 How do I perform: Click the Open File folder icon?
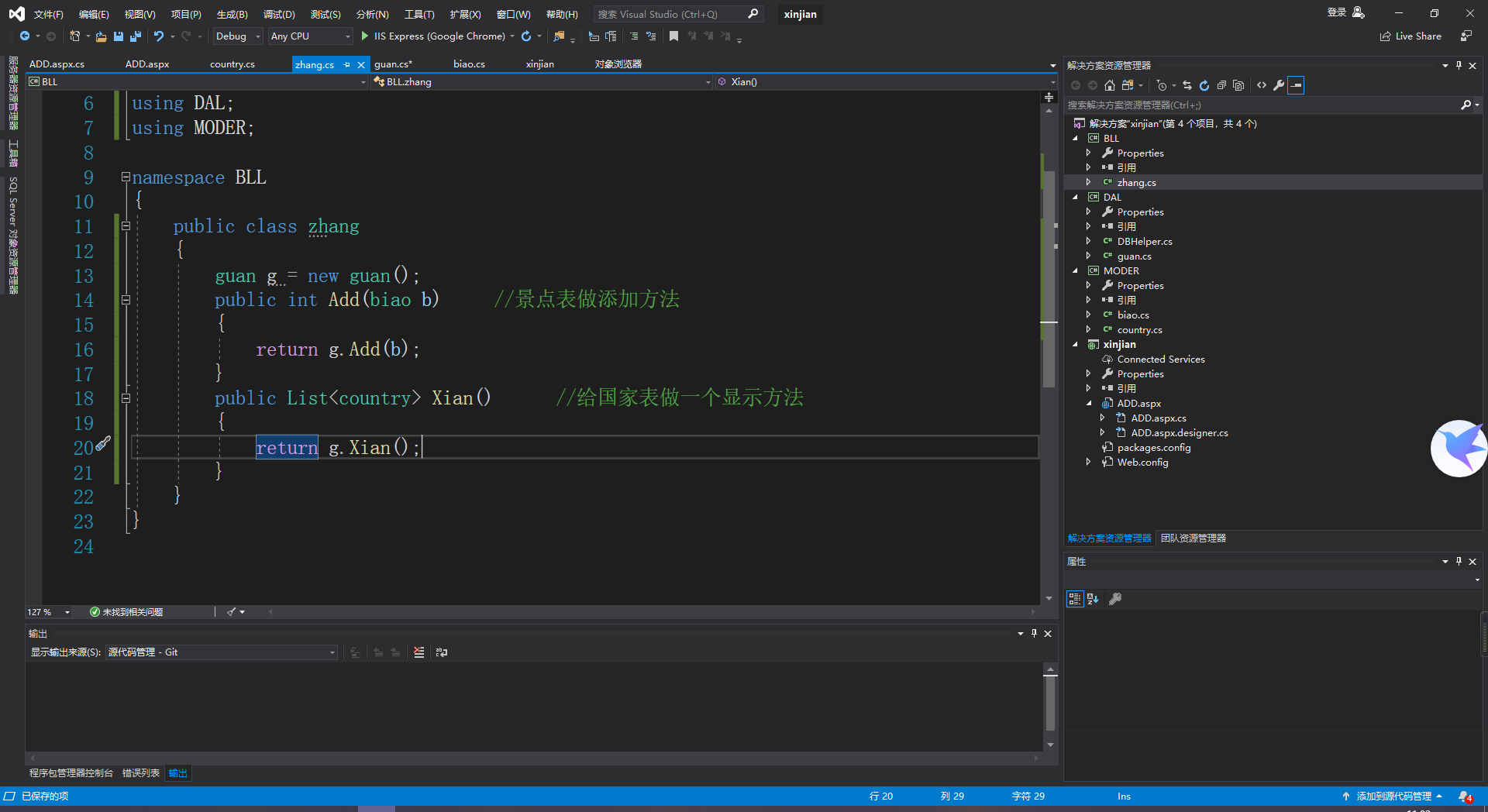101,36
